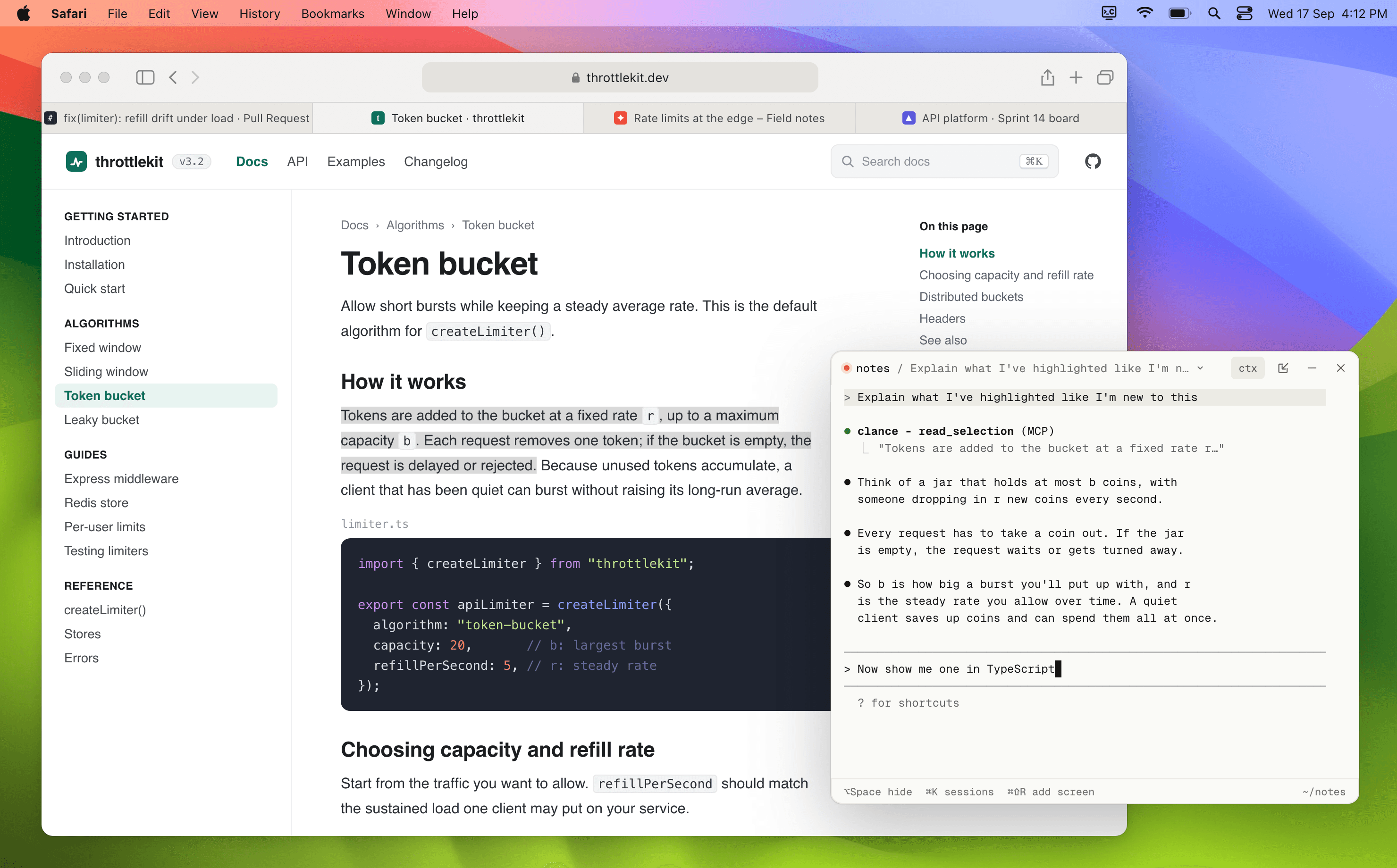Viewport: 1397px width, 868px height.
Task: Click the throttlekit.dev address bar
Action: 620,77
